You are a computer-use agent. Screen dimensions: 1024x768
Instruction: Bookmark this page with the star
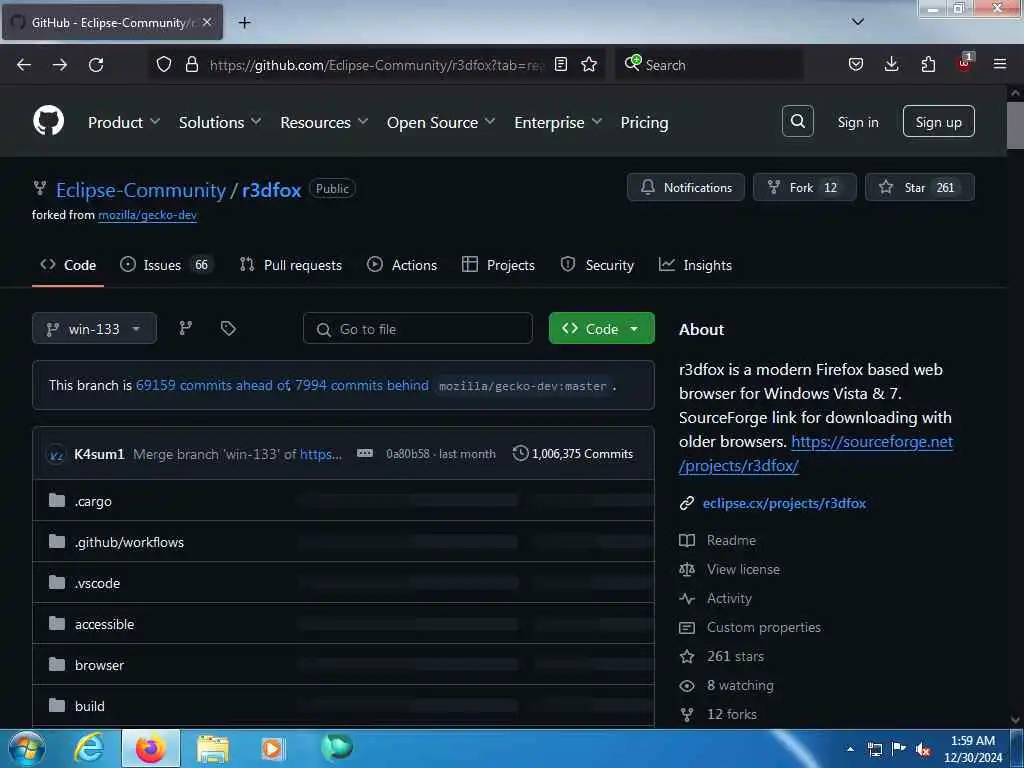[x=589, y=64]
